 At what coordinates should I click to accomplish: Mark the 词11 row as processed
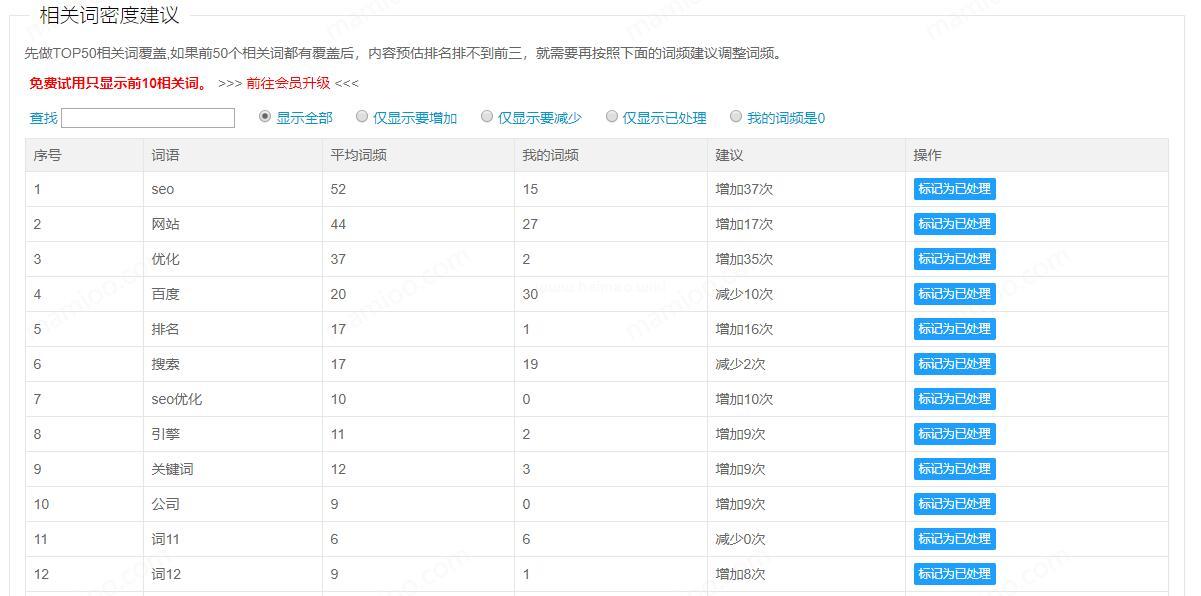954,539
